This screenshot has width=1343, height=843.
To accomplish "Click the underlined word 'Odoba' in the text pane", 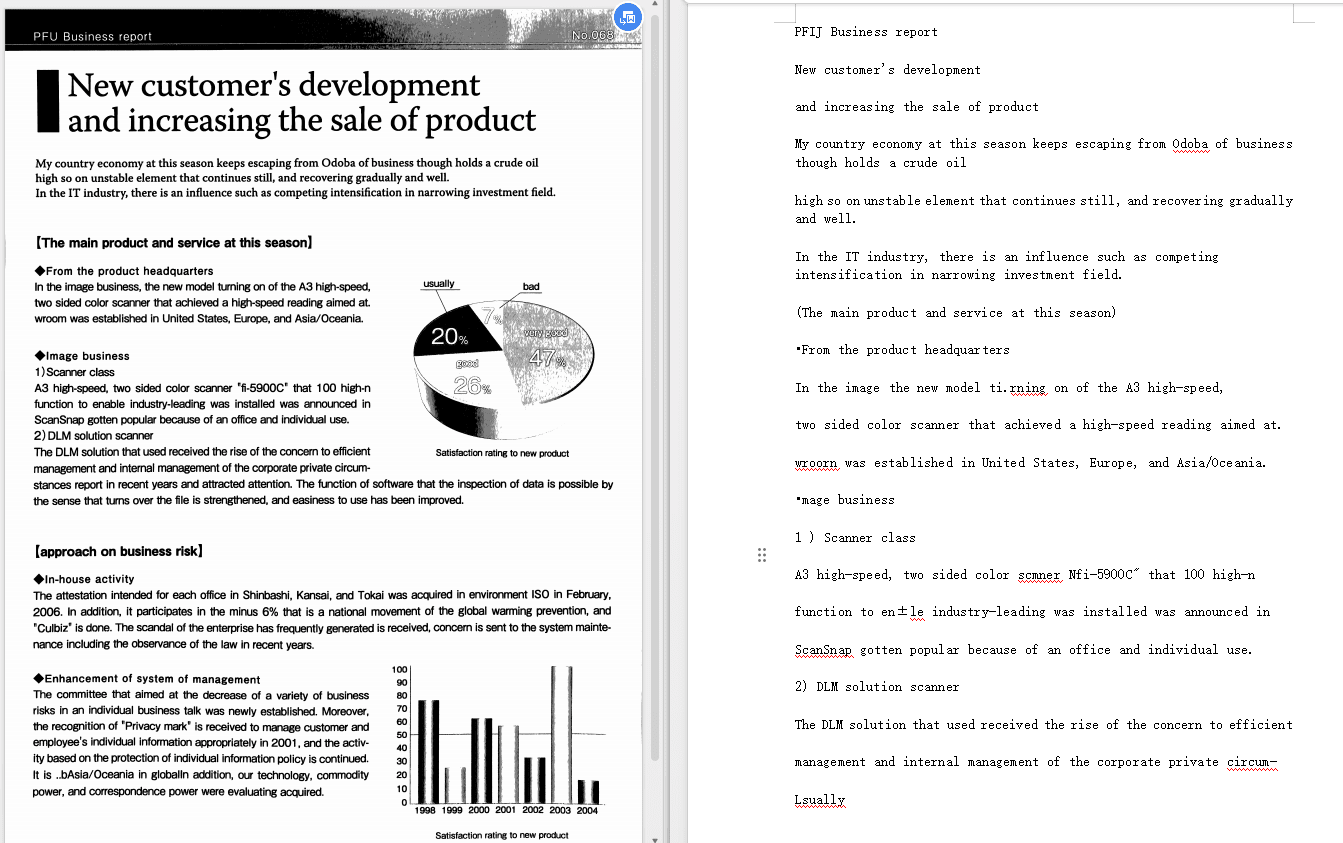I will coord(1190,144).
